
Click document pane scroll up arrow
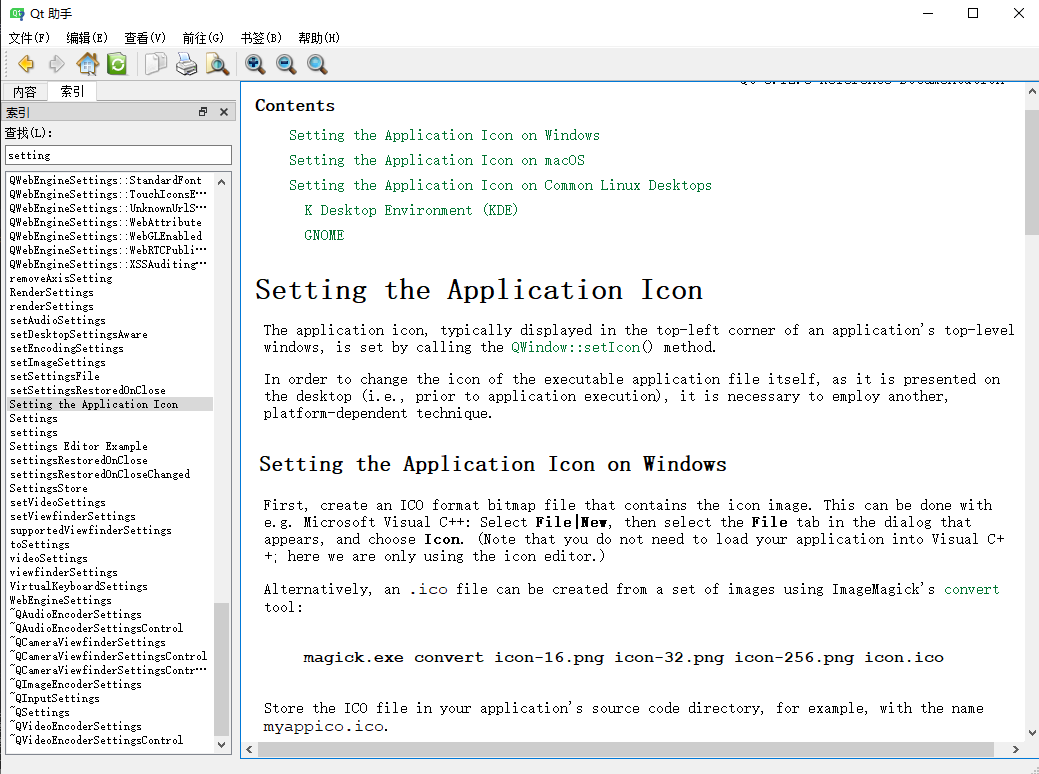pos(1032,91)
